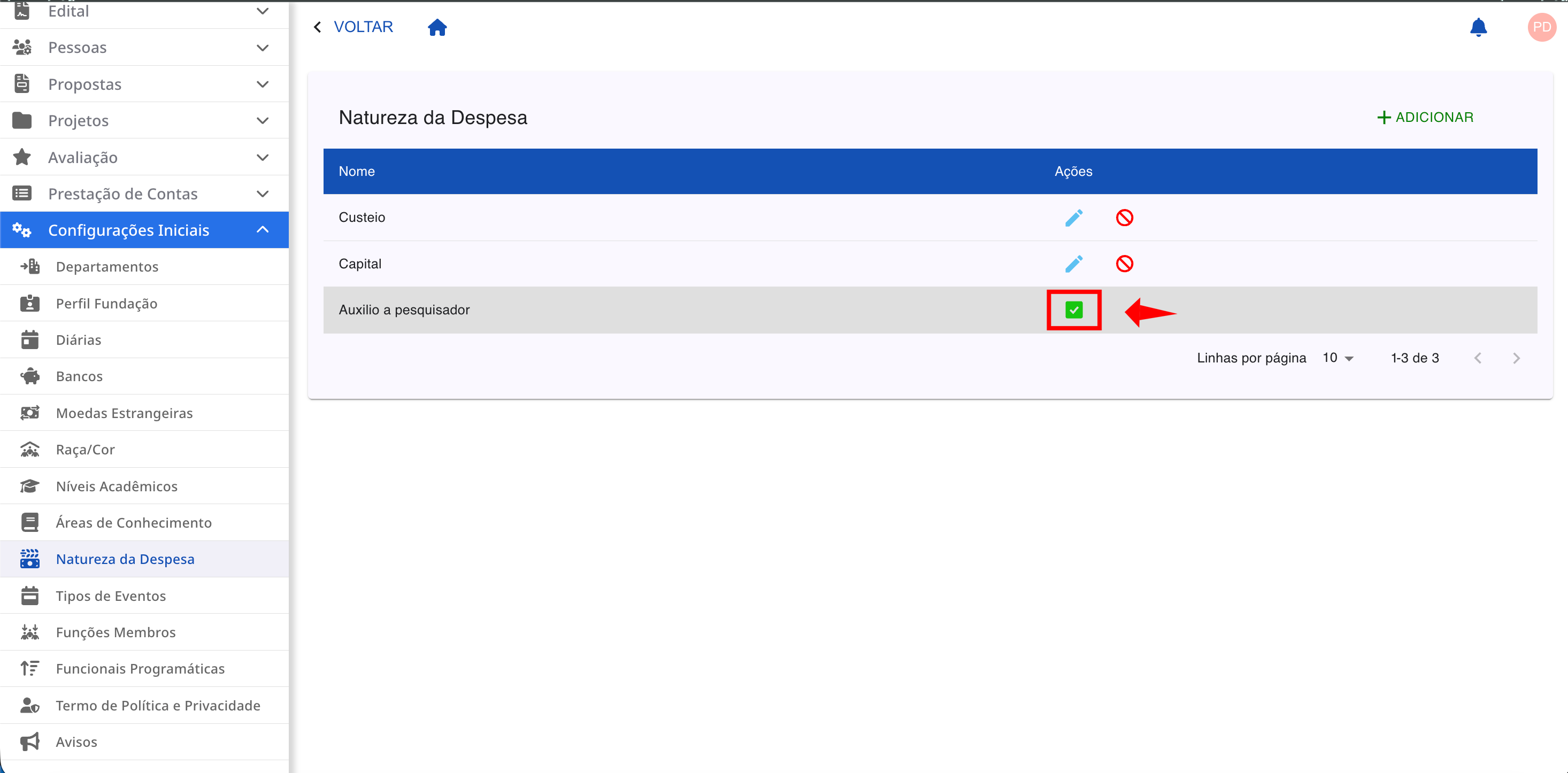
Task: Disable the Custeio entry with red ban icon
Action: pos(1124,217)
